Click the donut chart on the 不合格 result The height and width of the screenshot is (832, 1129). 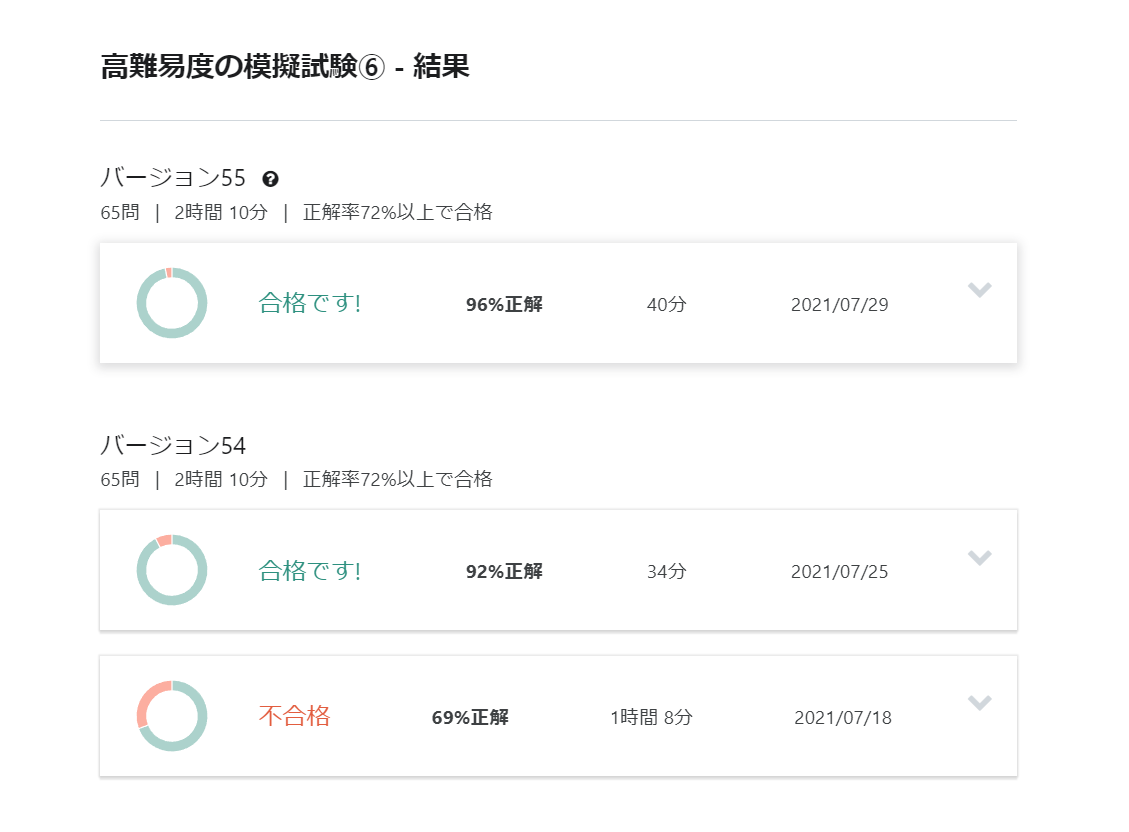[x=172, y=716]
